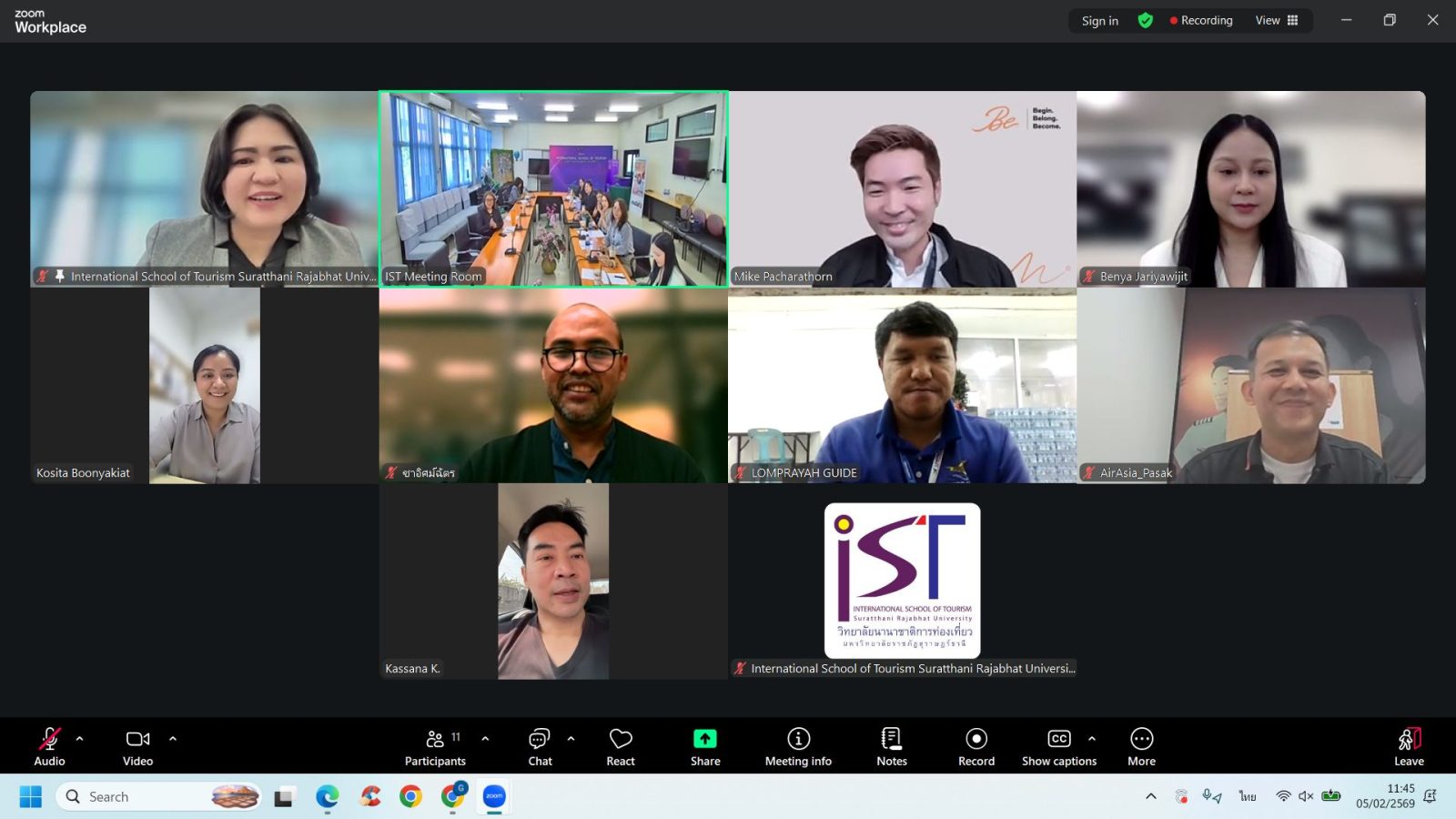
Task: Open the first Google Chrome taskbar icon
Action: (x=411, y=797)
